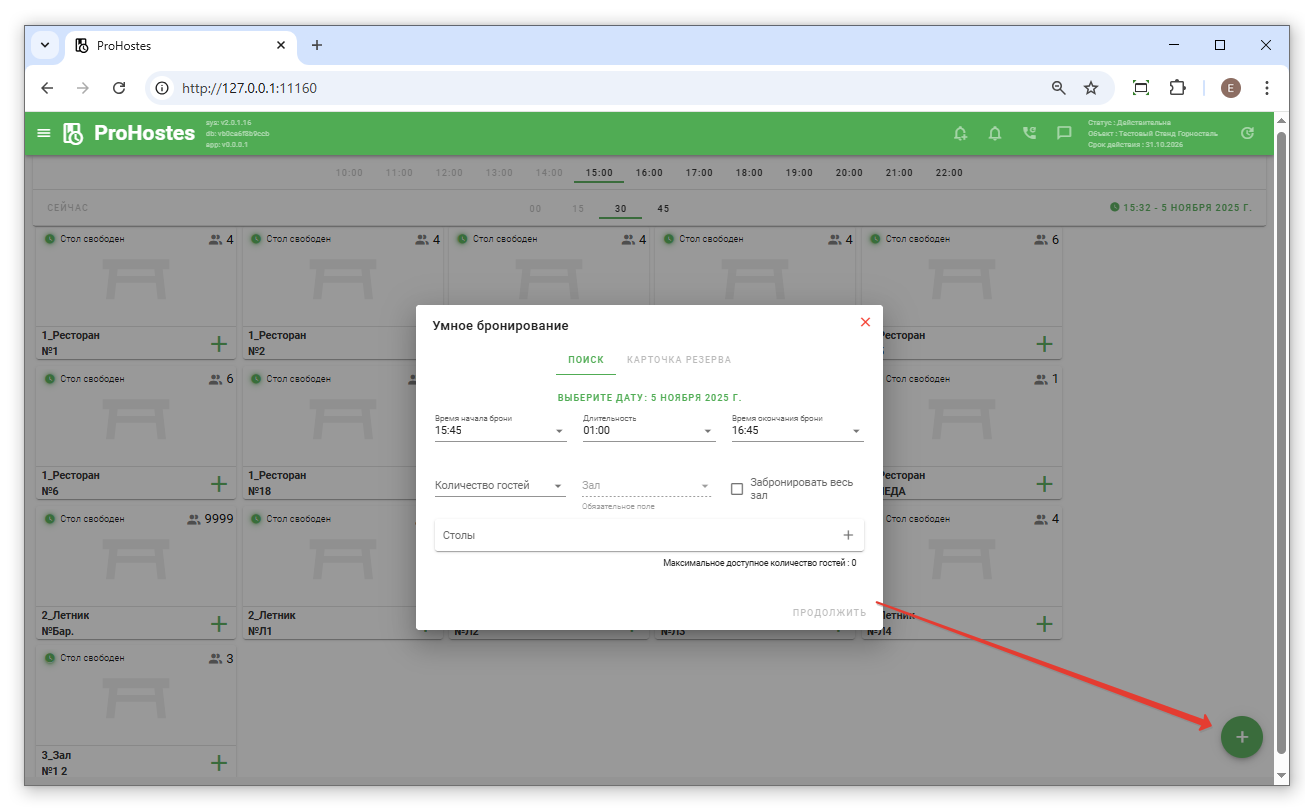
Task: Select 17:00 on the hour timeline
Action: [x=699, y=173]
